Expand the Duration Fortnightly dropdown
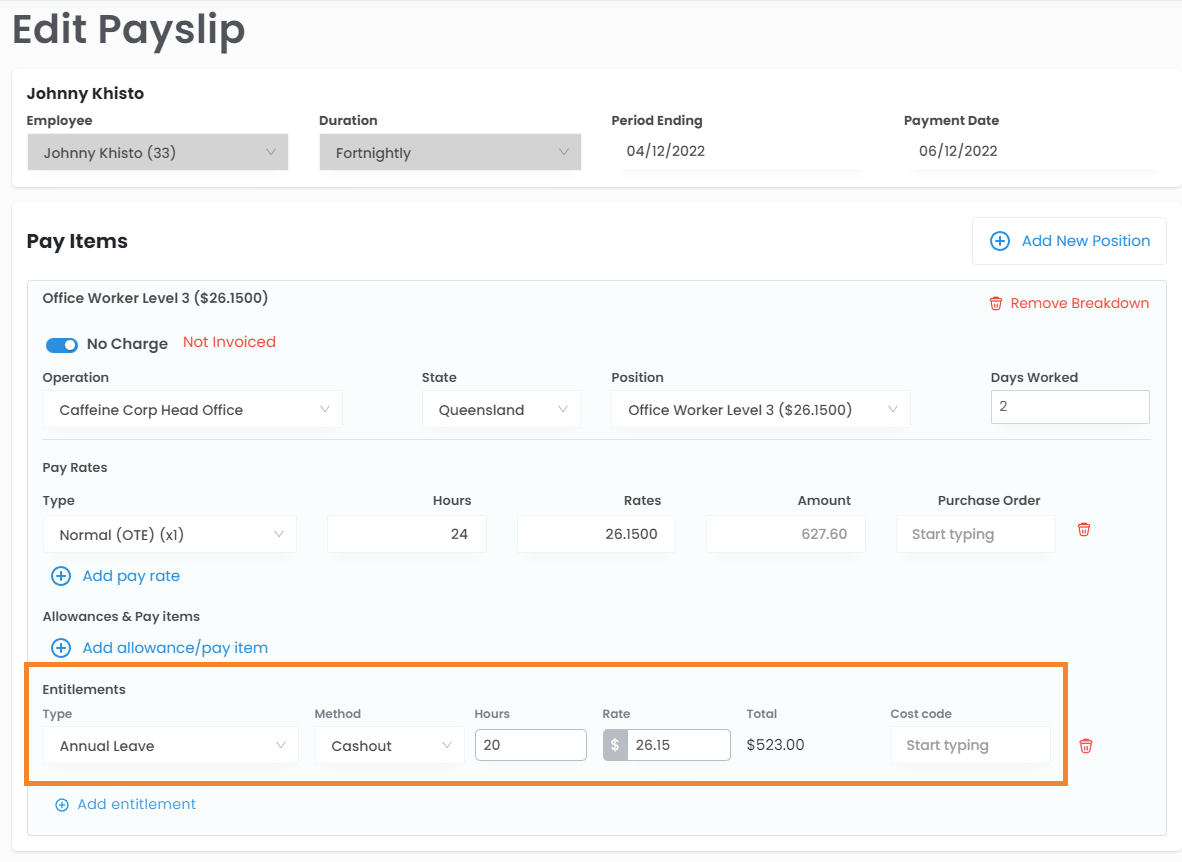Screen dimensions: 1182x862 [x=450, y=153]
